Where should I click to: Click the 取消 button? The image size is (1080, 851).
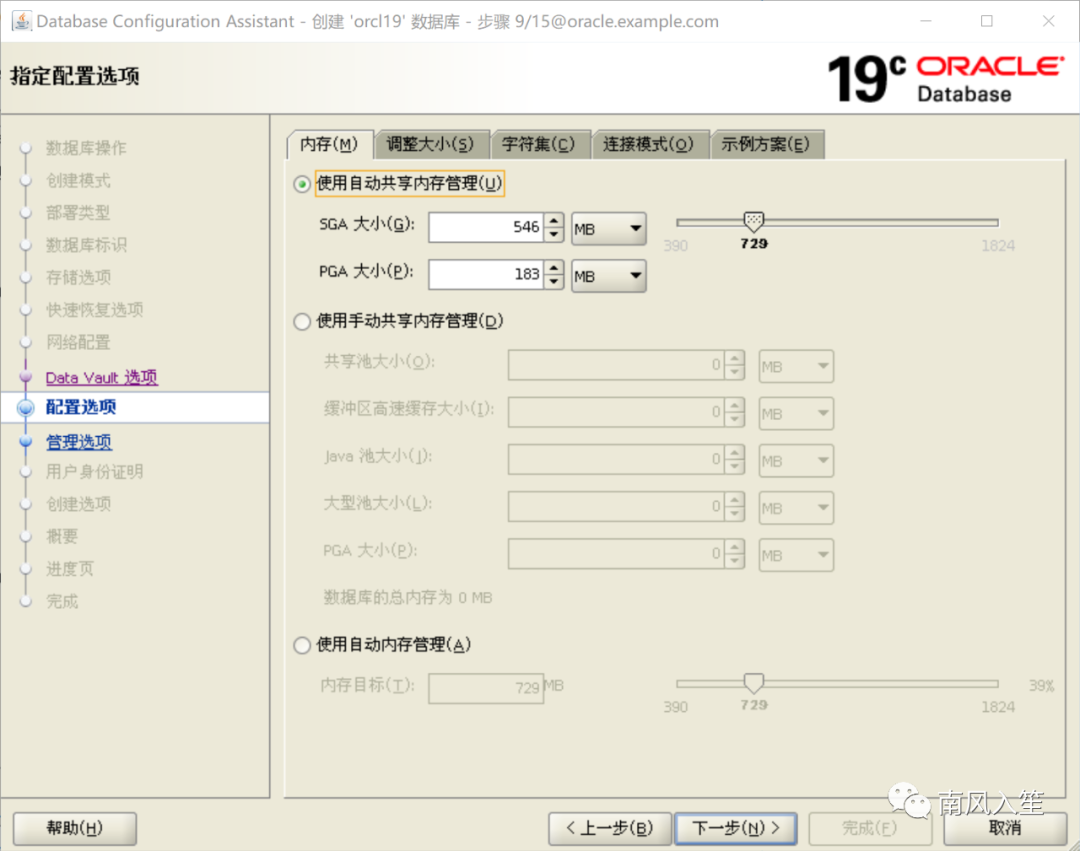[1005, 828]
